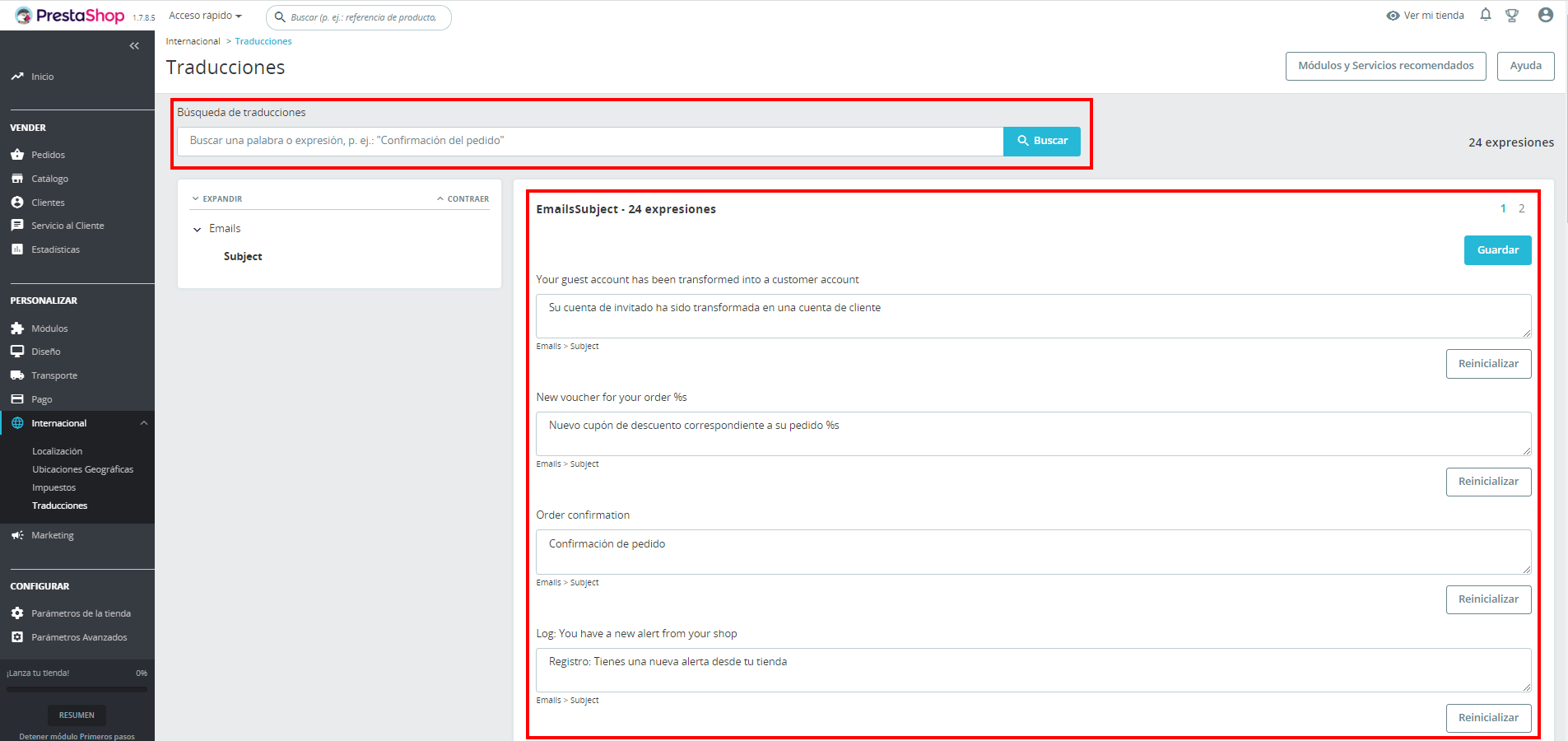Click the Order confirmation source label
Viewport: 1568px width, 741px height.
pos(583,515)
